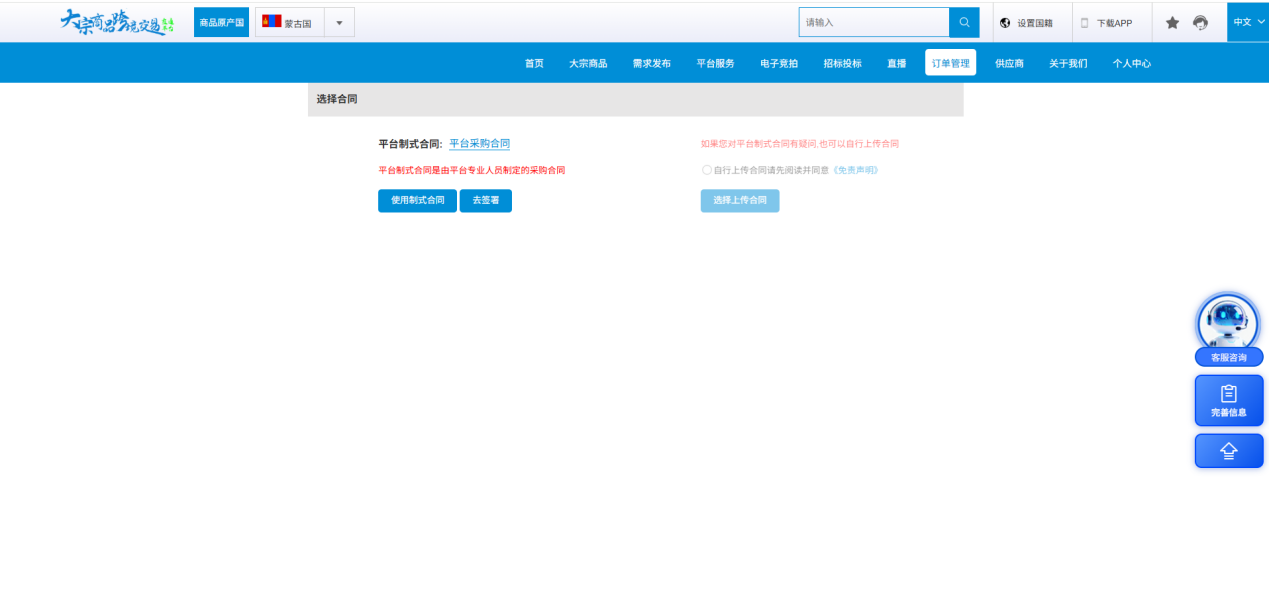1269x609 pixels.
Task: Click the back-to-top arrow icon
Action: (1229, 451)
